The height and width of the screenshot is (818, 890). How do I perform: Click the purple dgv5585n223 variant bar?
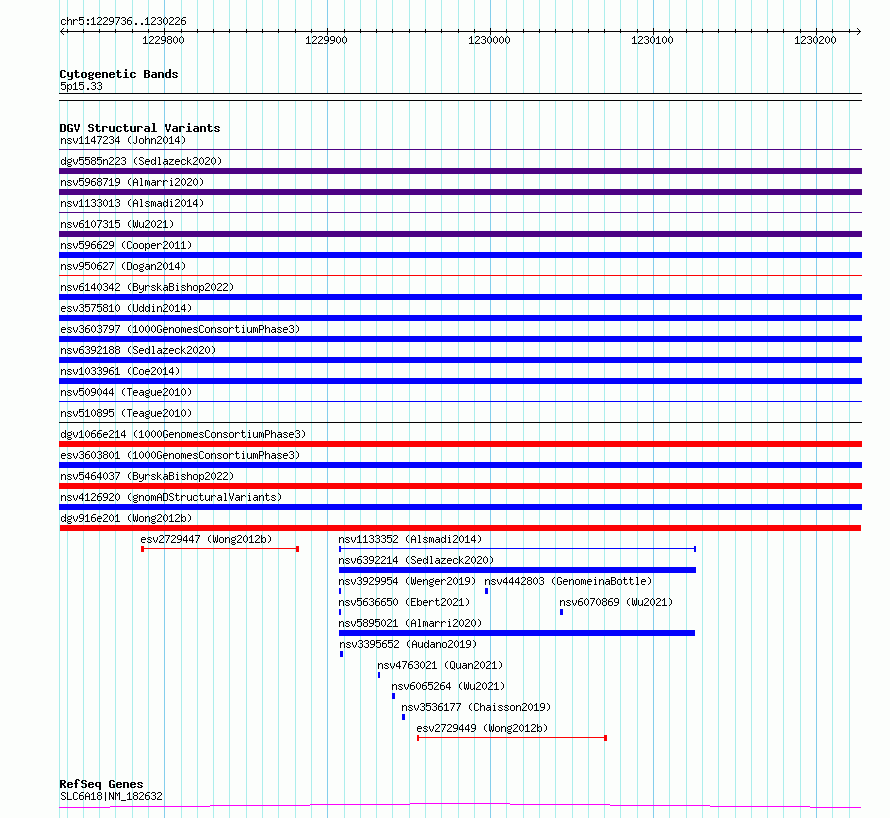(460, 171)
